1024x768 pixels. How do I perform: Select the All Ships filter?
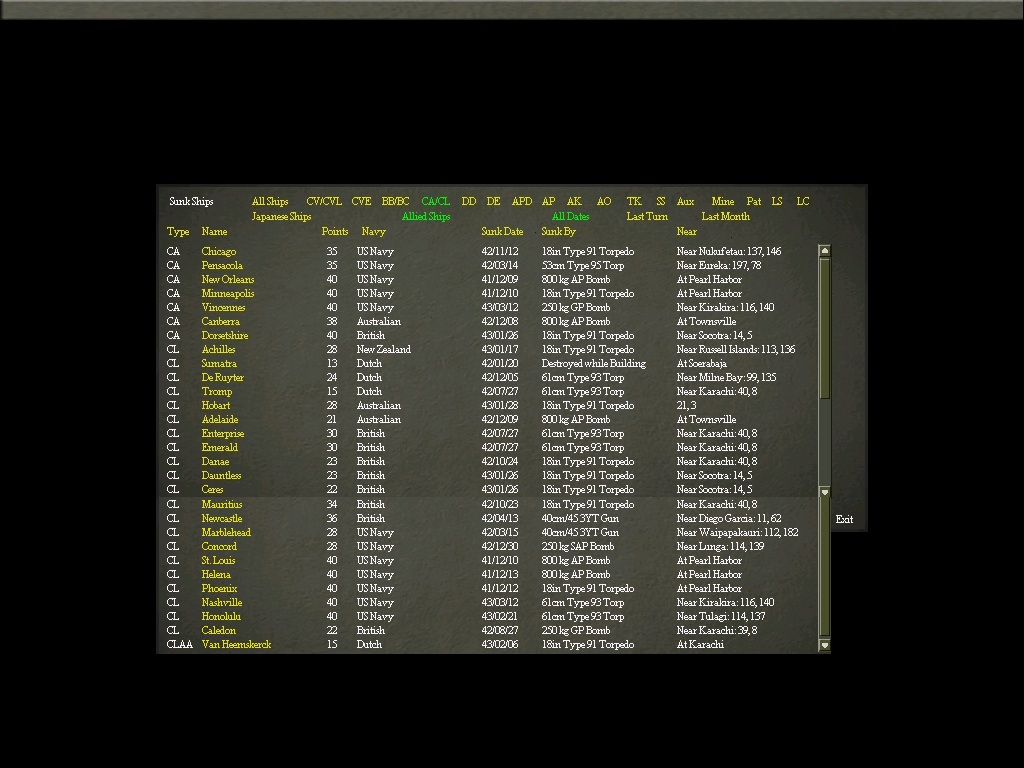click(270, 201)
